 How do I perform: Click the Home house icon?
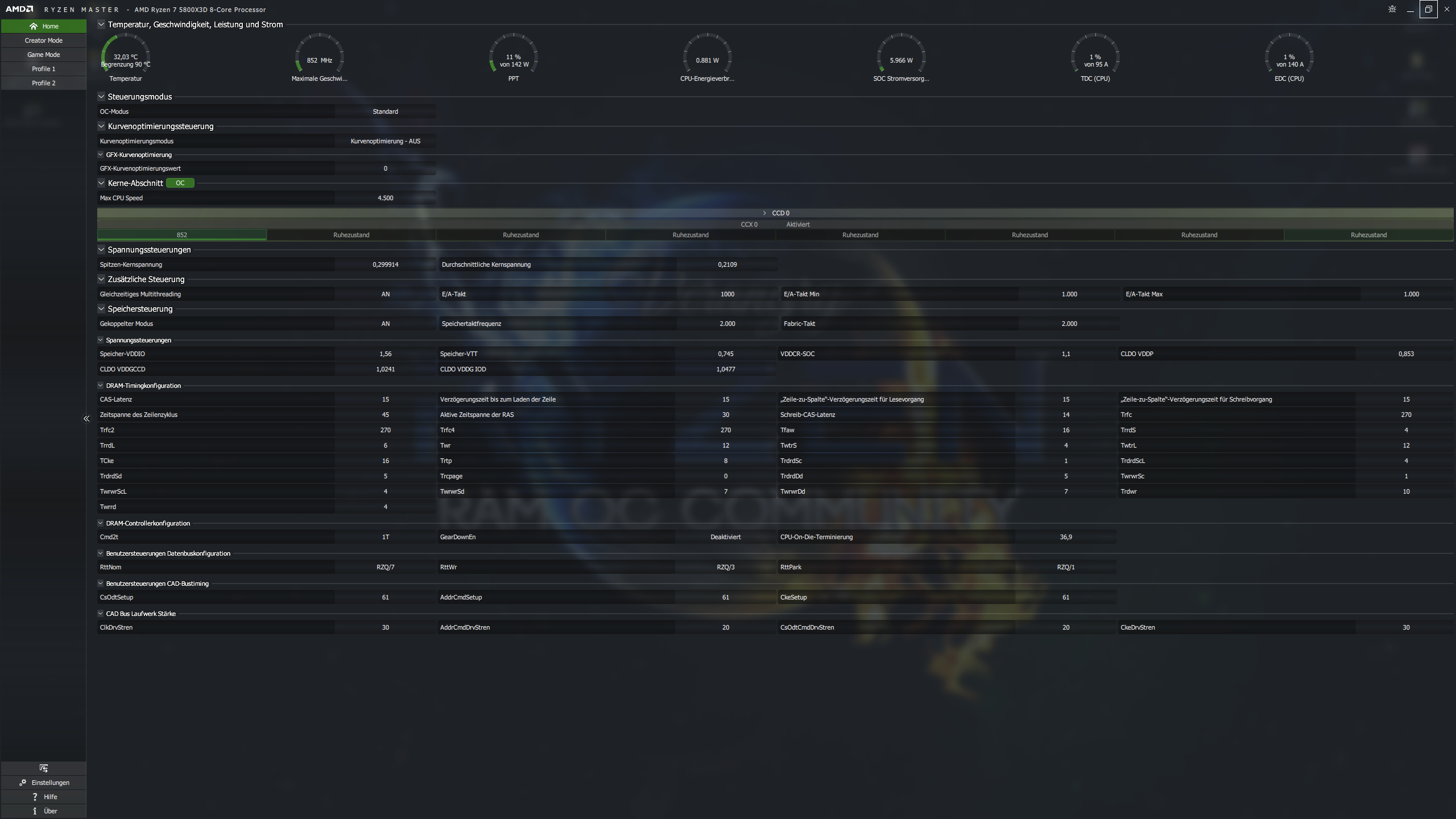[34, 26]
